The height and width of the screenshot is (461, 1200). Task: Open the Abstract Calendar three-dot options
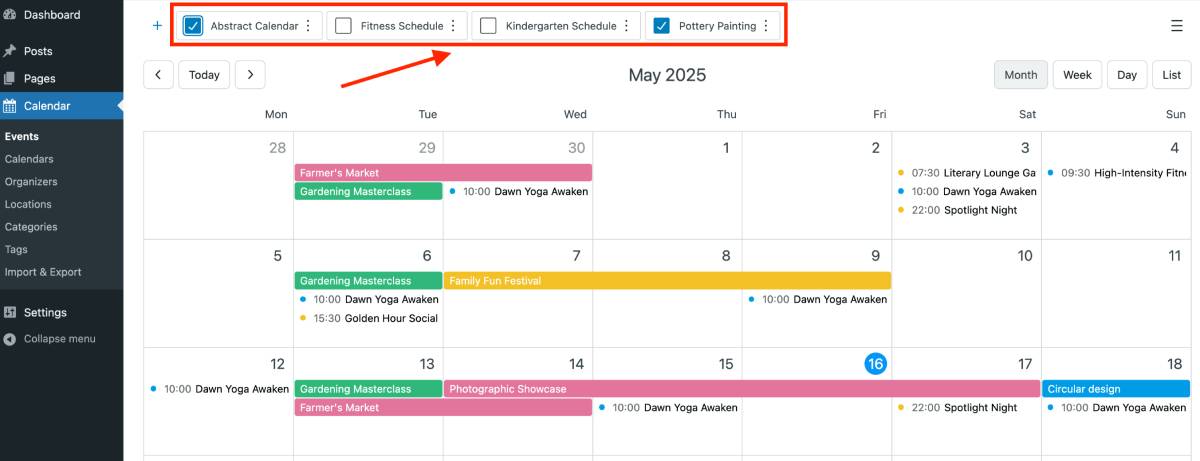[308, 26]
